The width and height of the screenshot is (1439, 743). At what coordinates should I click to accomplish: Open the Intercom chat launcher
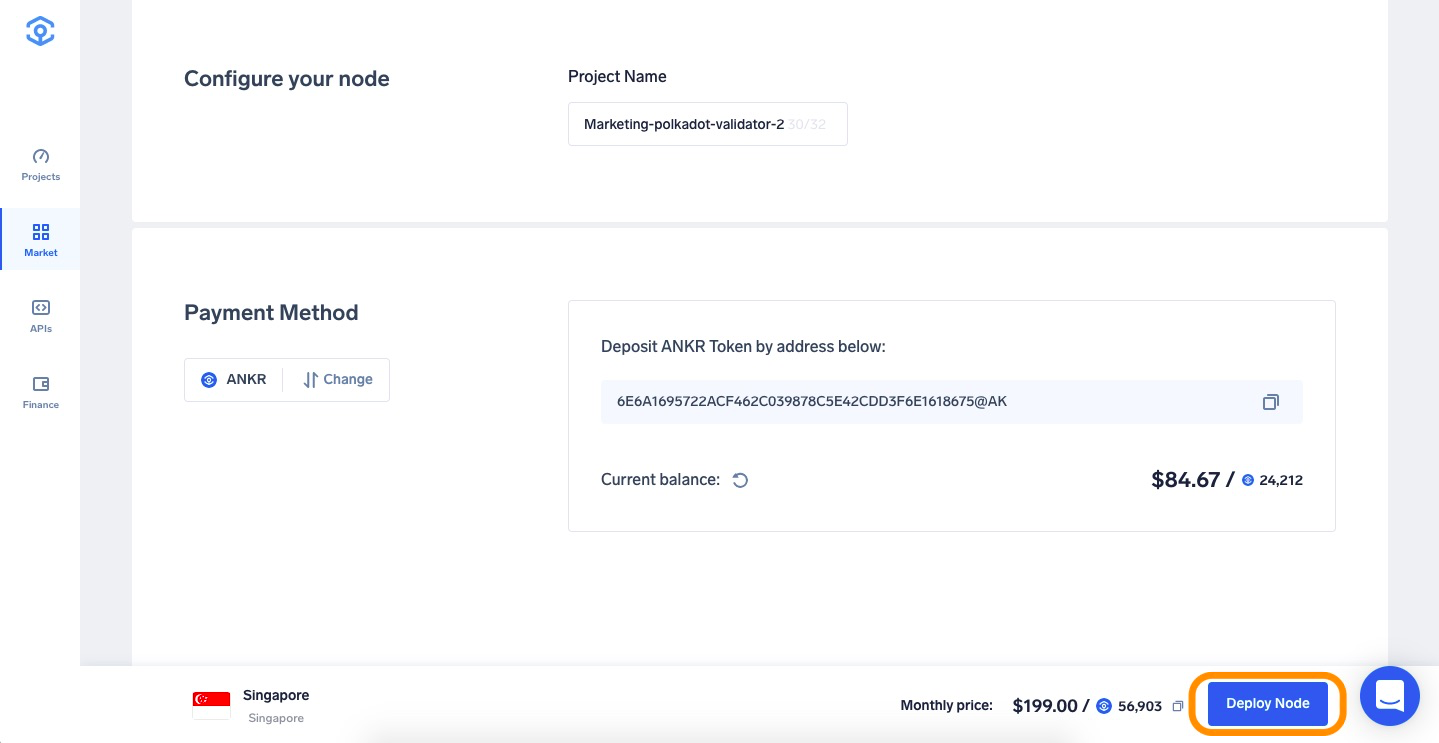1390,696
